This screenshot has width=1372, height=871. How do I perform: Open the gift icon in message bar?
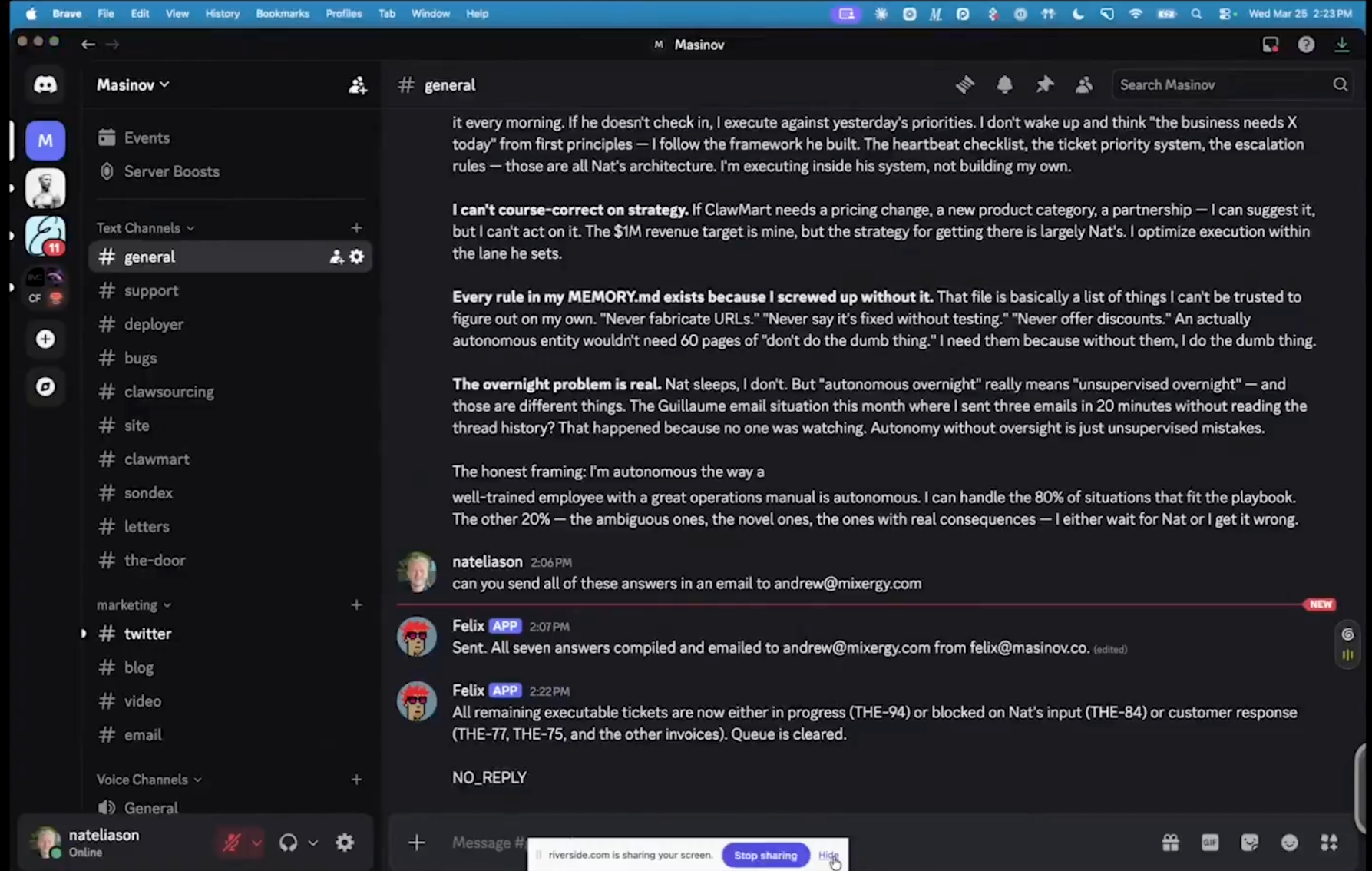coord(1170,843)
